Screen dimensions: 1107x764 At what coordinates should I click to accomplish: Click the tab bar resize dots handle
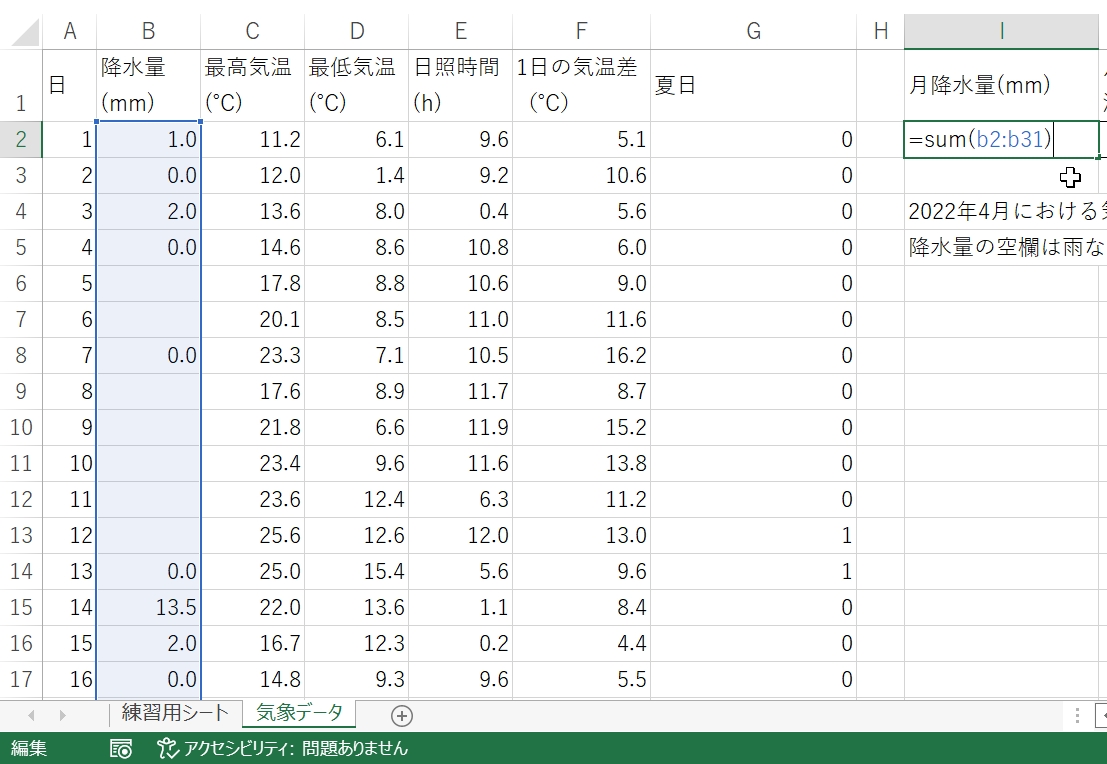(1077, 715)
